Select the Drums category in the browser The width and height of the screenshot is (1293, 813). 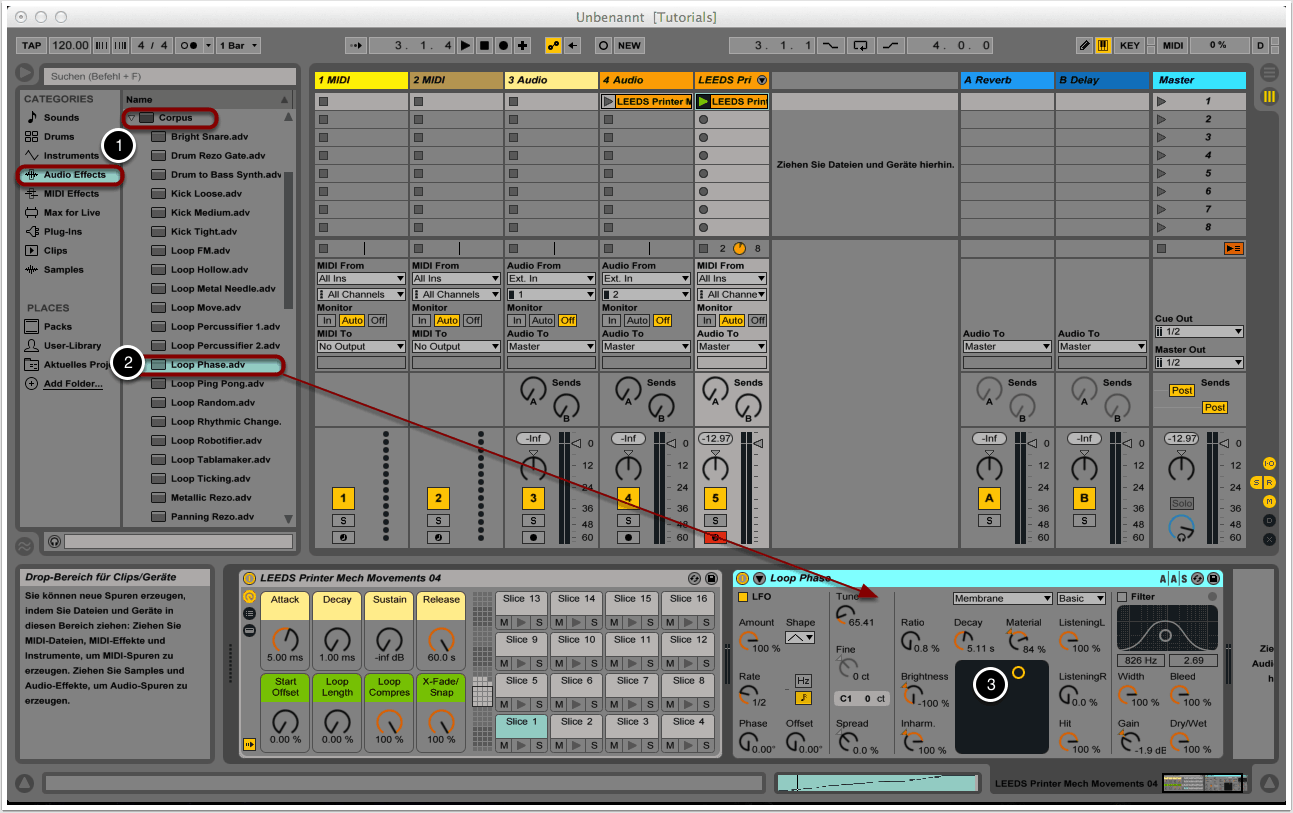pyautogui.click(x=58, y=137)
